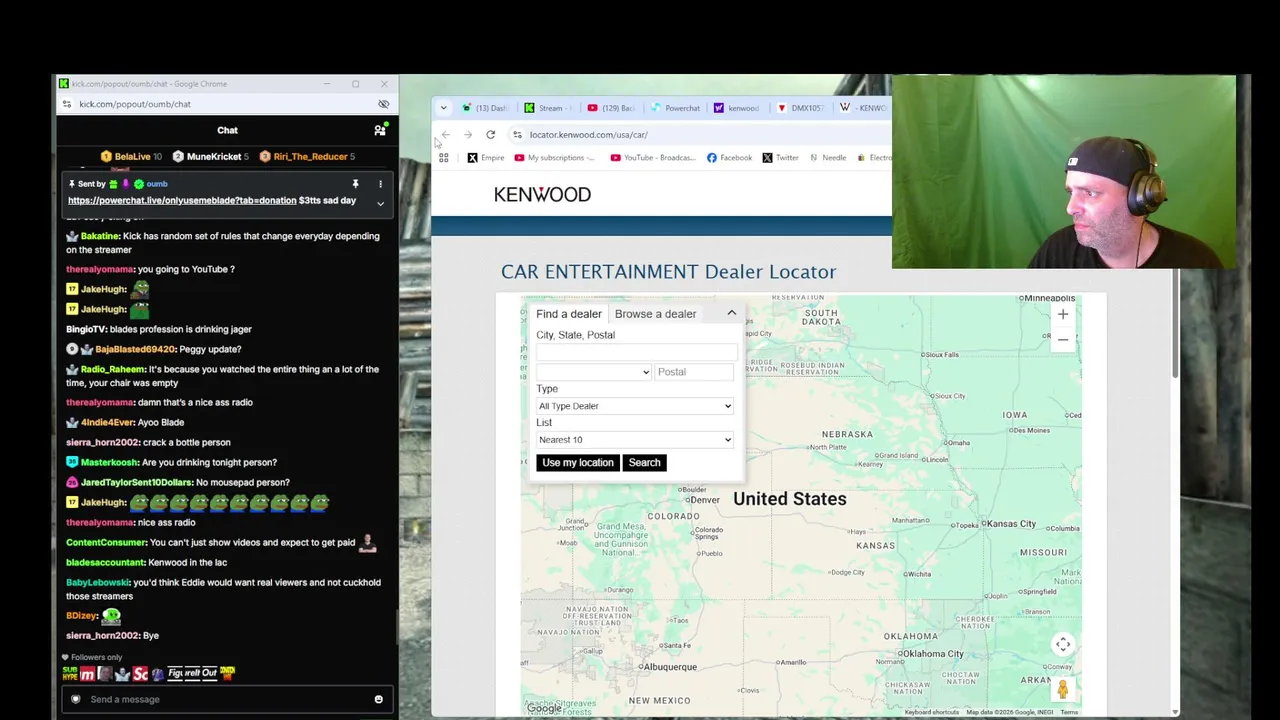Click the site info icon in Kick popout

(66, 104)
